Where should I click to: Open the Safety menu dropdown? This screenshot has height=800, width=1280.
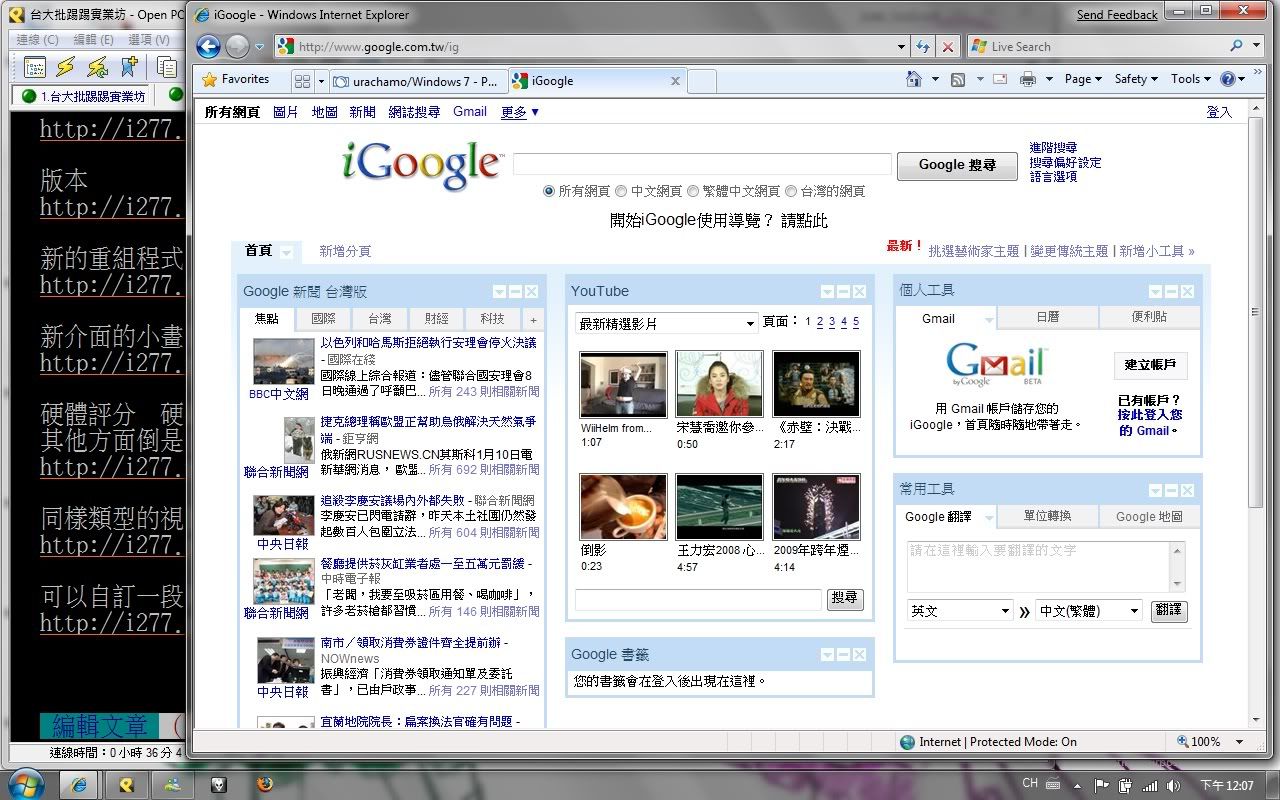pyautogui.click(x=1136, y=79)
